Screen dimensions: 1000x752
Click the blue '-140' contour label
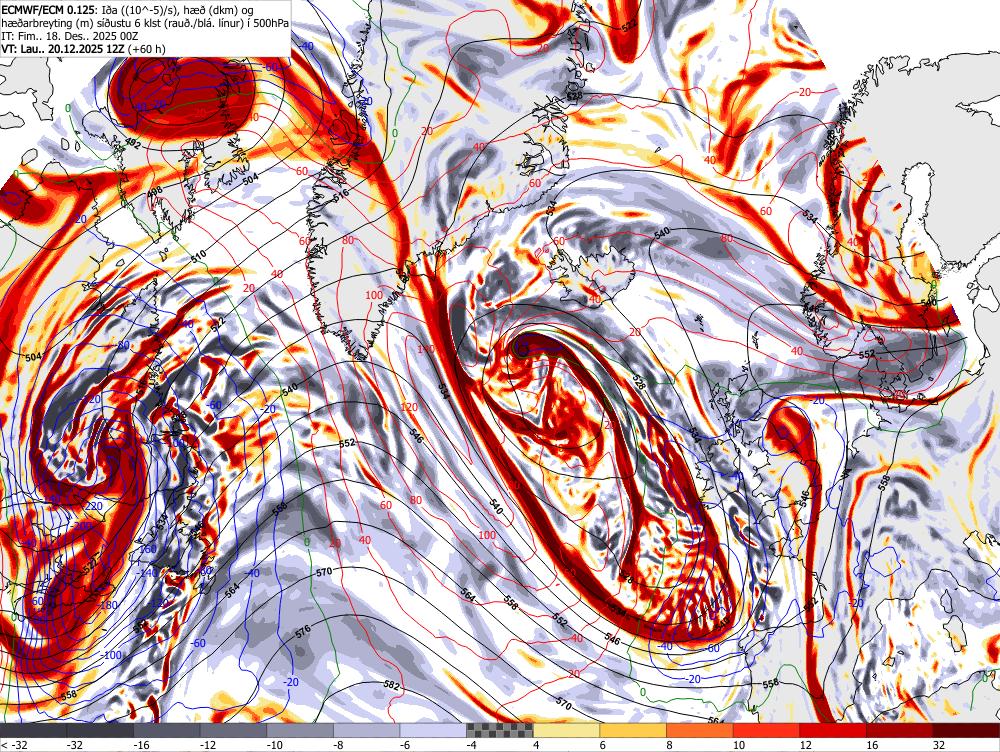[x=147, y=573]
